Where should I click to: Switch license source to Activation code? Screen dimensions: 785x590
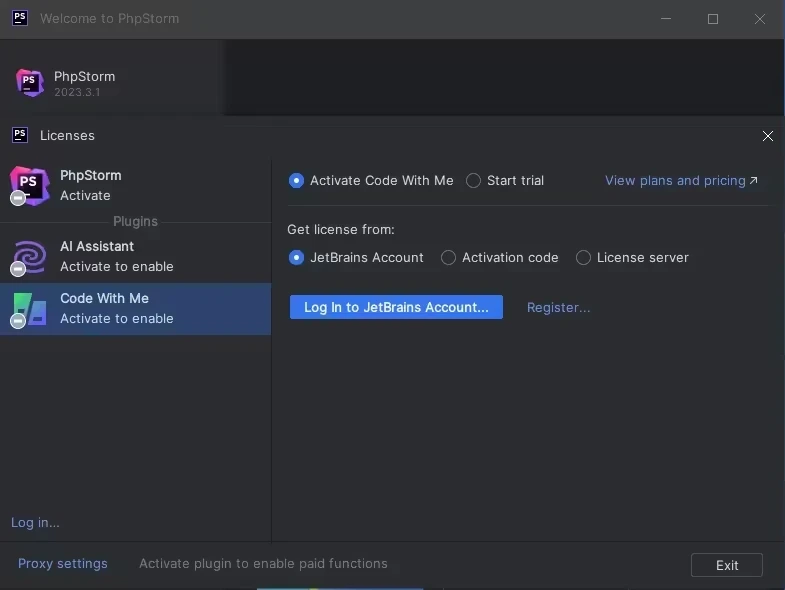(x=448, y=258)
